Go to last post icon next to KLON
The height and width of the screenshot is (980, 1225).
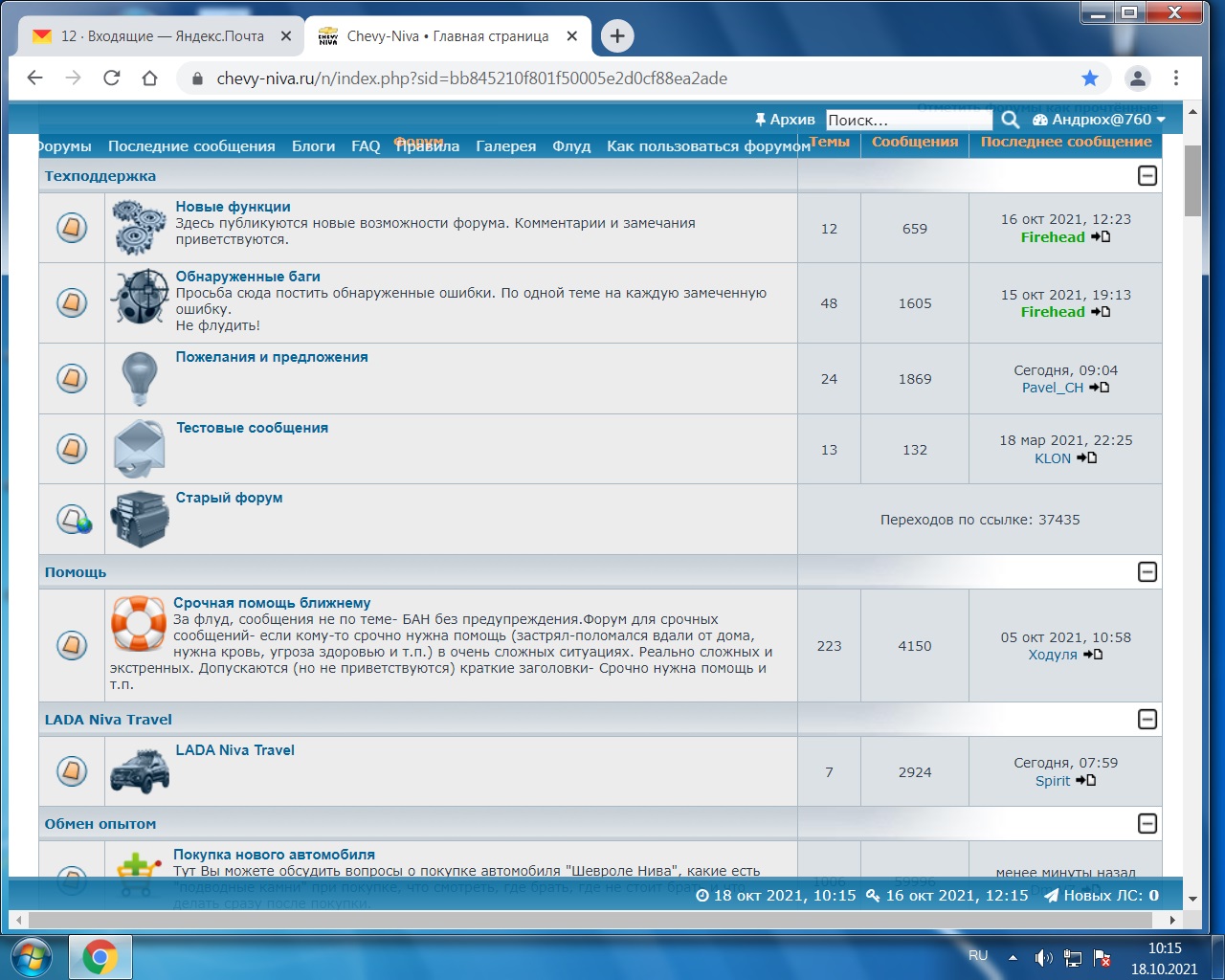(1086, 457)
